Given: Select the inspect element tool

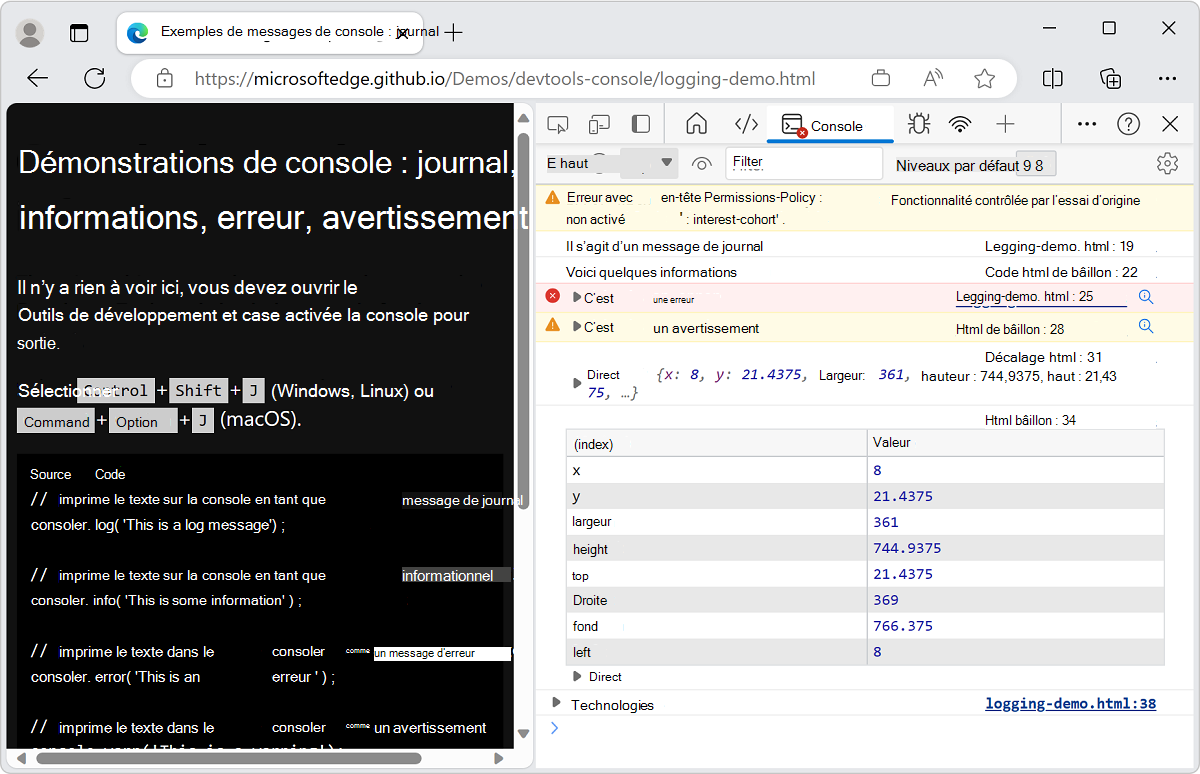Looking at the screenshot, I should pyautogui.click(x=558, y=124).
